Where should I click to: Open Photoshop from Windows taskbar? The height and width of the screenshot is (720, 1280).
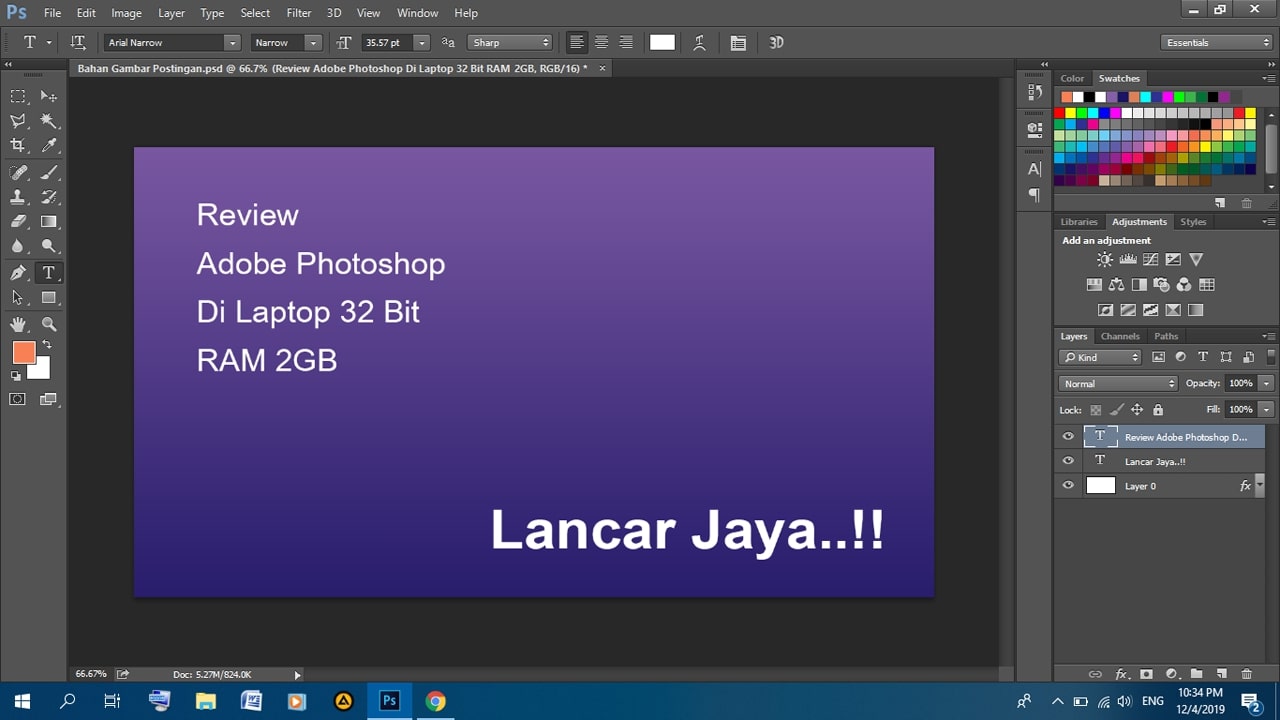click(x=389, y=700)
